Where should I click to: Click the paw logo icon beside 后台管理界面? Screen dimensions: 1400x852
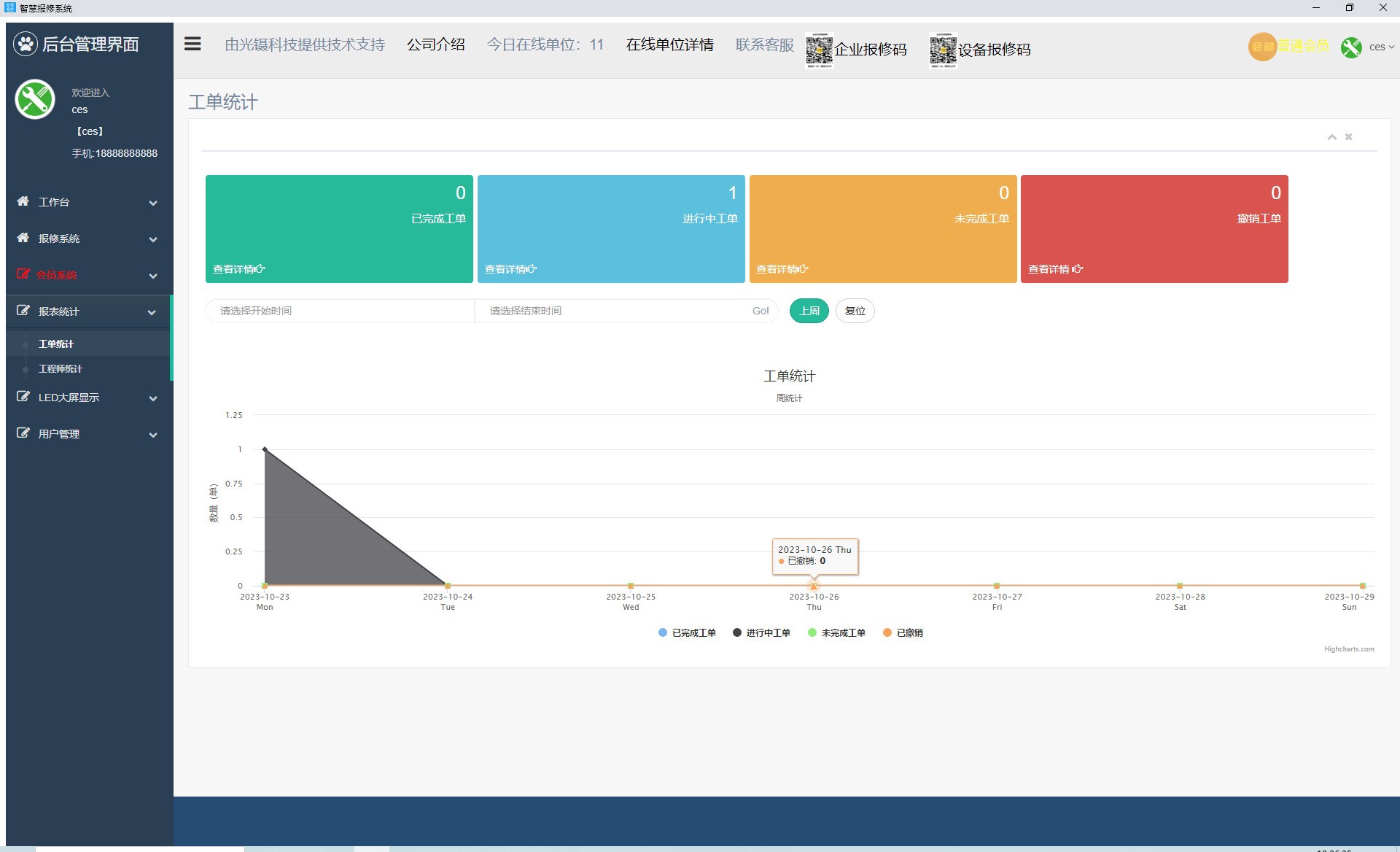tap(26, 44)
